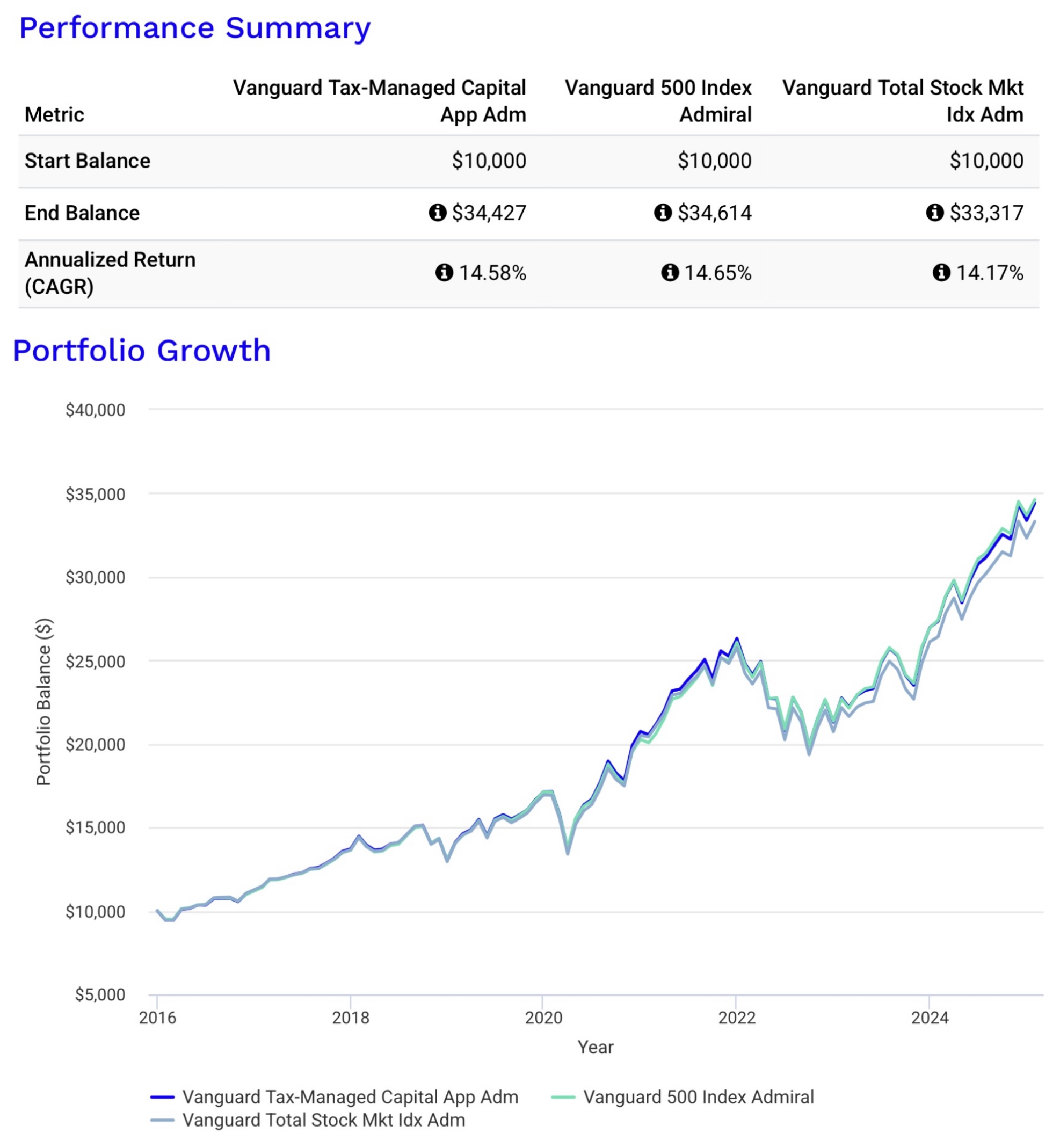Click the Vanguard 500 Index Admiral column header
The image size is (1060, 1148).
tap(658, 101)
